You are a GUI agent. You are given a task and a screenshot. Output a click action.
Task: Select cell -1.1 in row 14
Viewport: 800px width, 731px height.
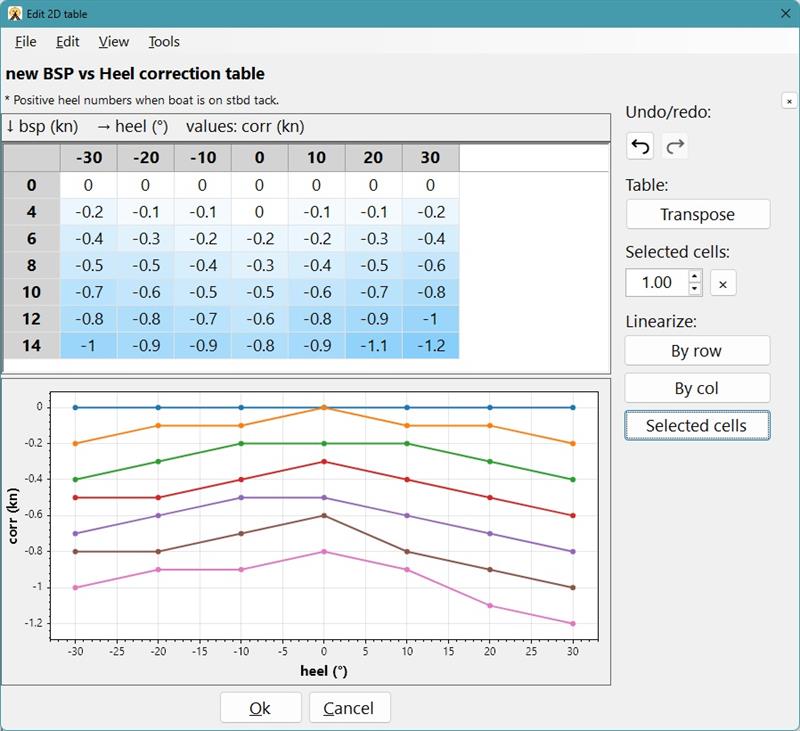[374, 346]
